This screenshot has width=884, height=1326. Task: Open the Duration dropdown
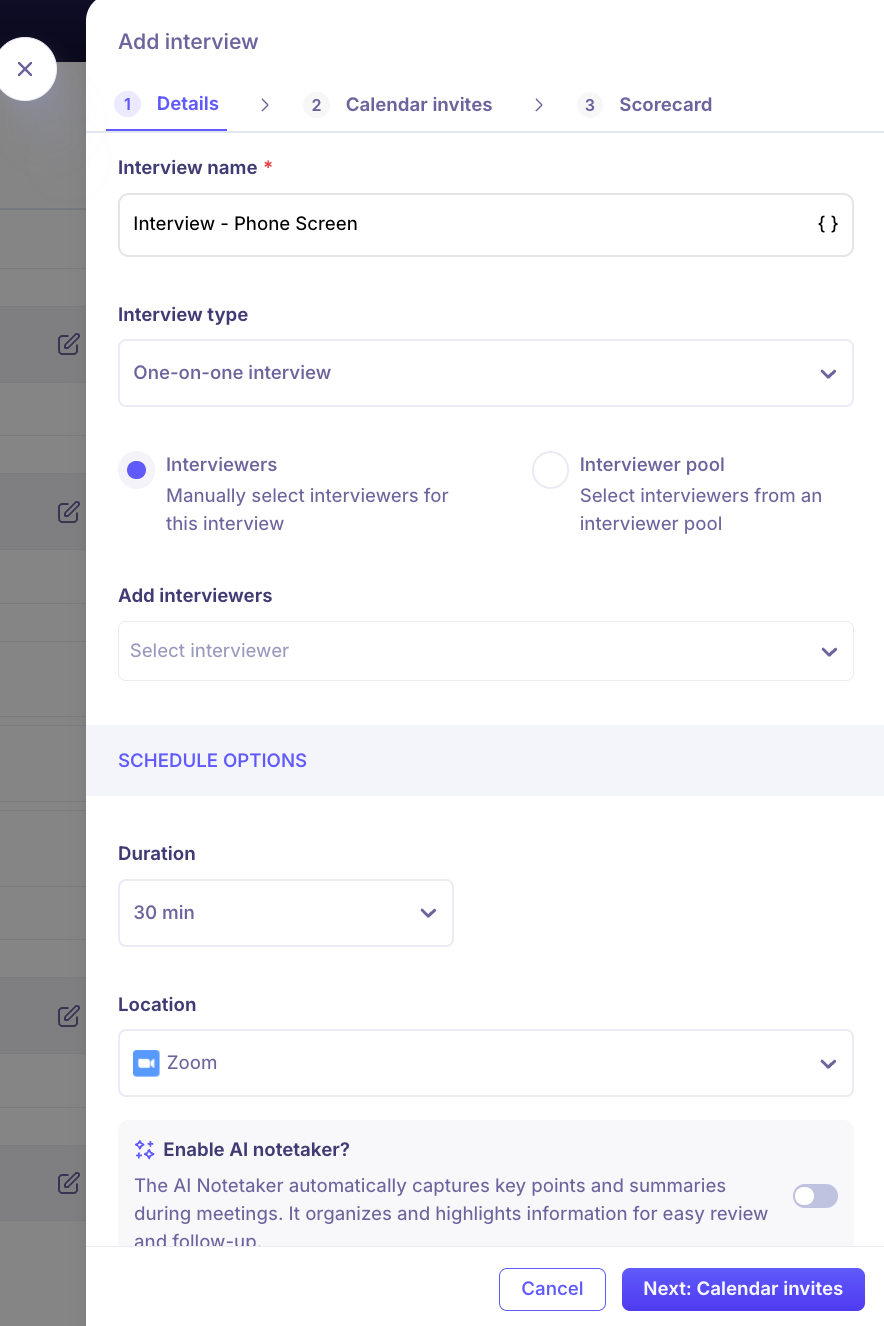285,913
